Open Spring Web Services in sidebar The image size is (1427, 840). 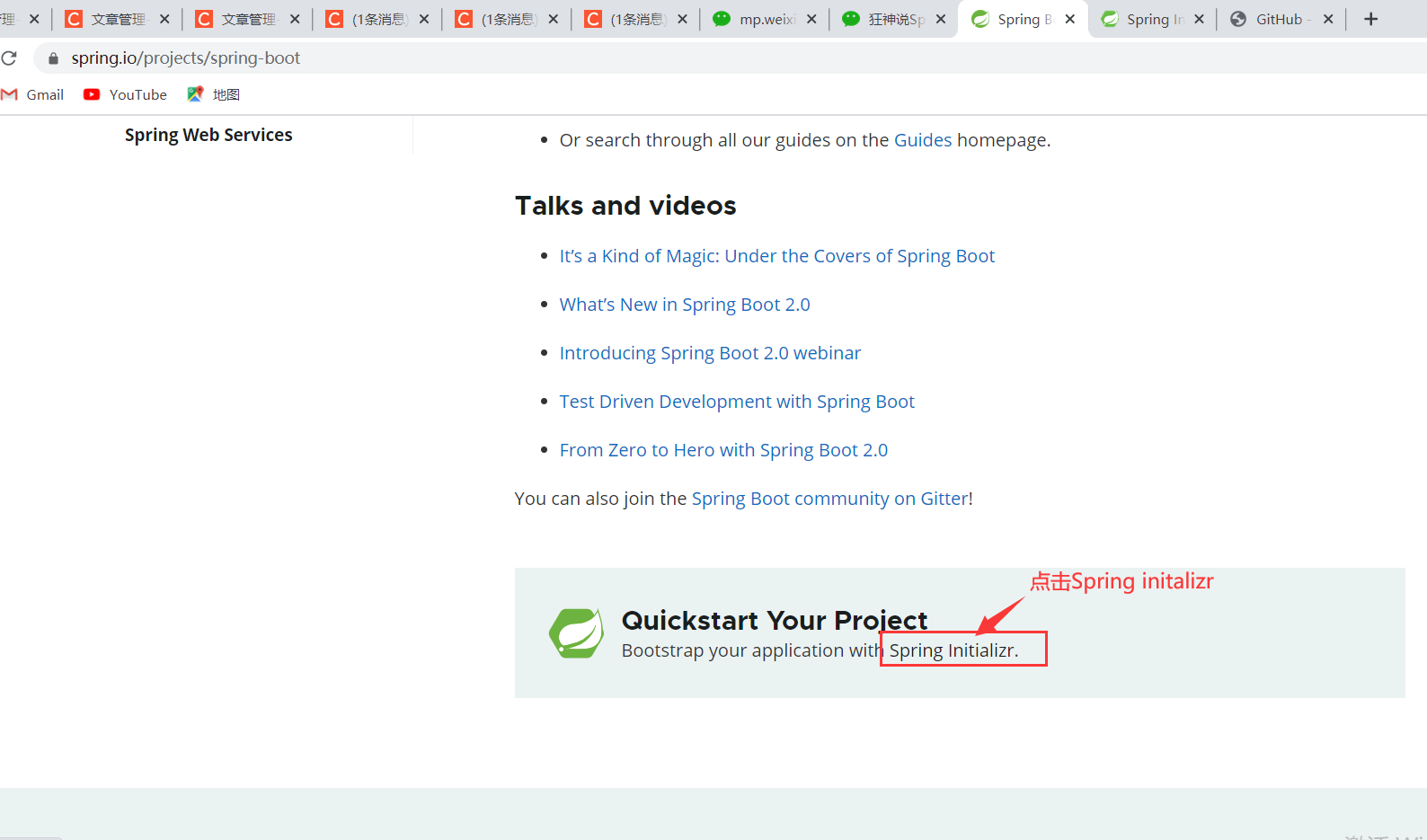click(x=208, y=135)
